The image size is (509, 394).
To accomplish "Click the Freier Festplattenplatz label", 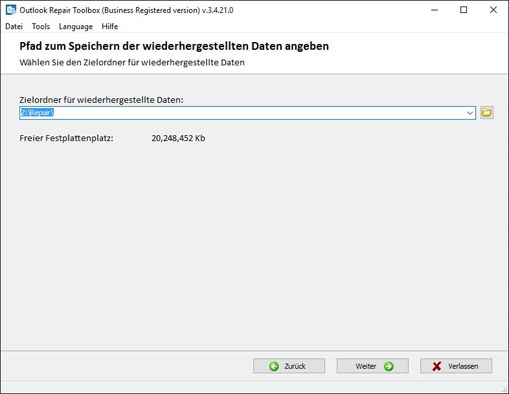I will point(66,138).
